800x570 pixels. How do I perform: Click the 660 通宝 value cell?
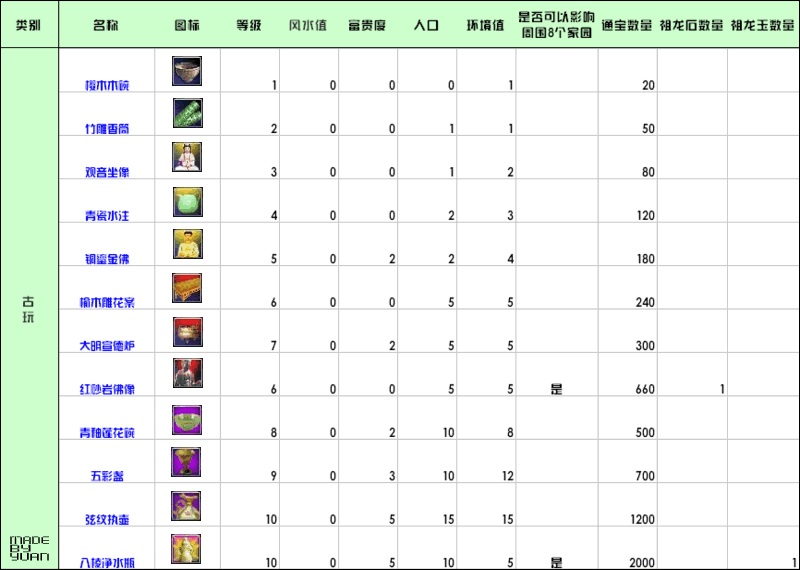pos(645,389)
